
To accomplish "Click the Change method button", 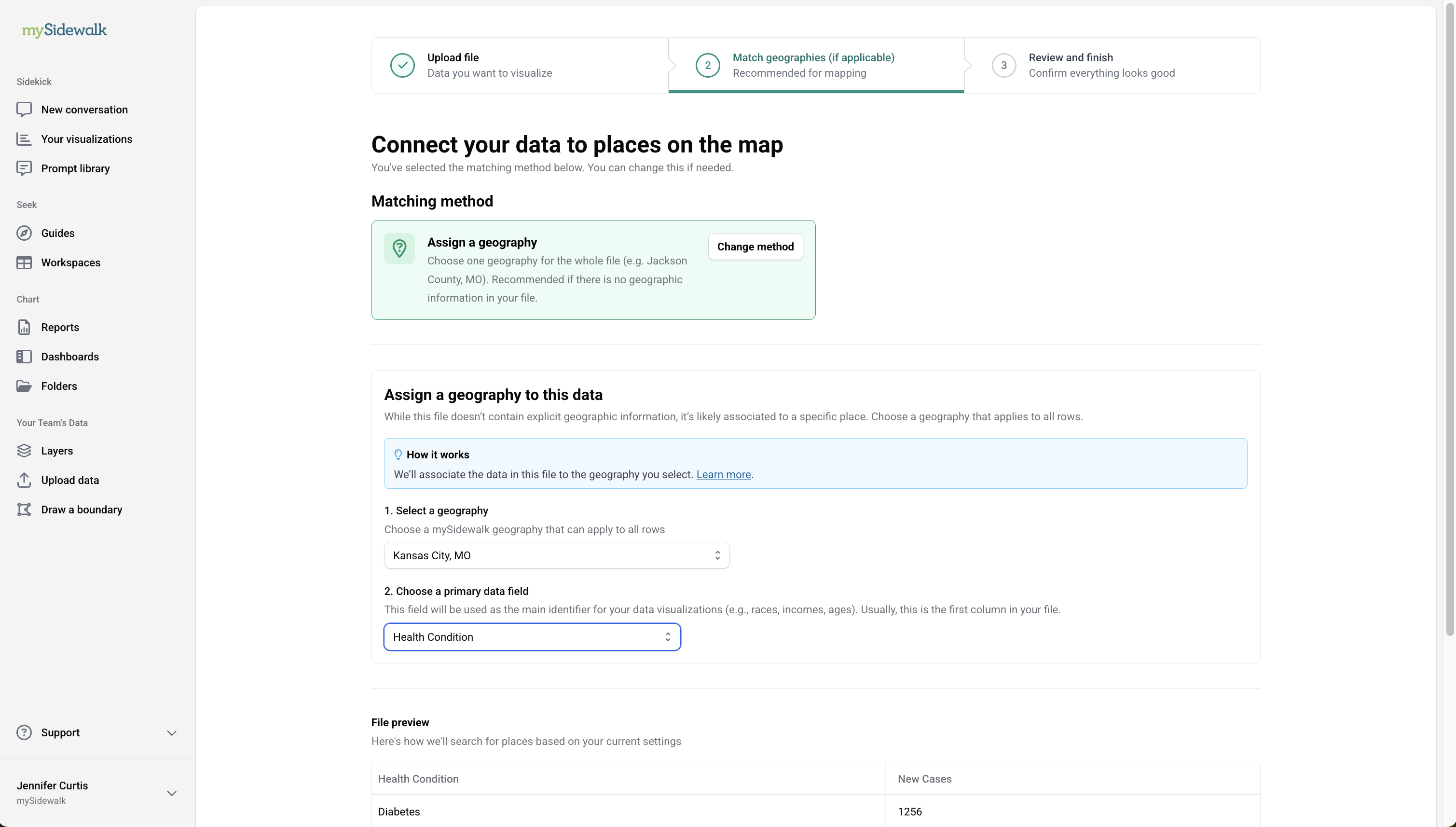I will tap(755, 247).
